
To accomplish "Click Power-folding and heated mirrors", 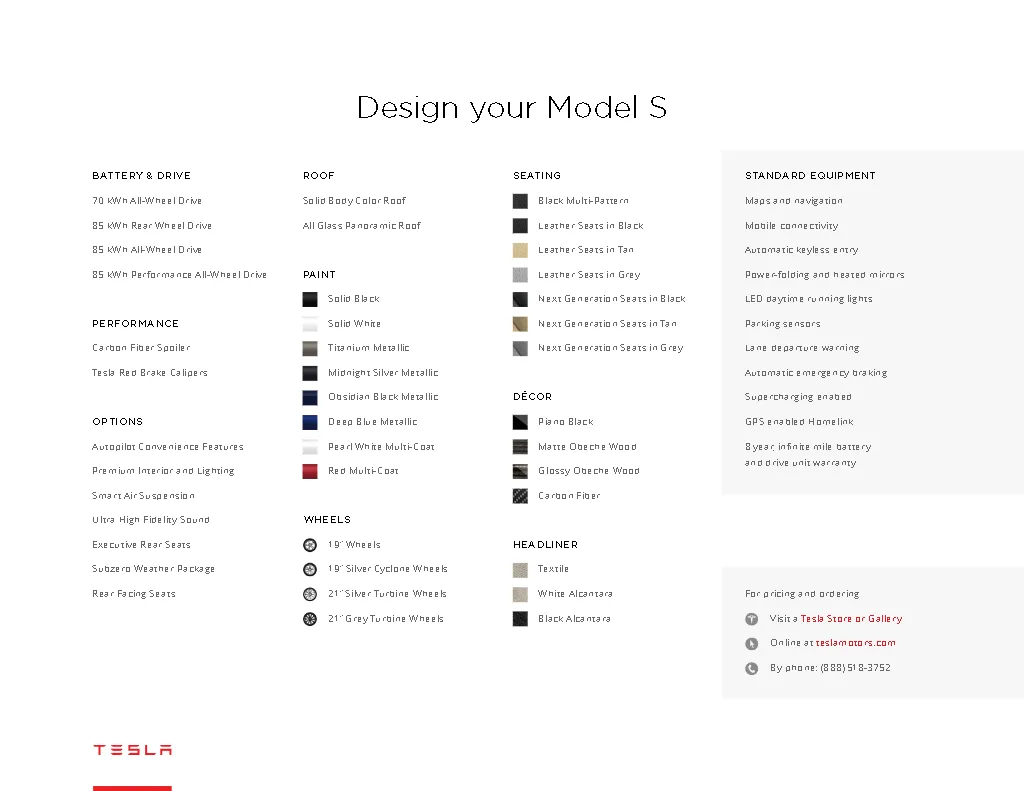I will click(x=825, y=274).
